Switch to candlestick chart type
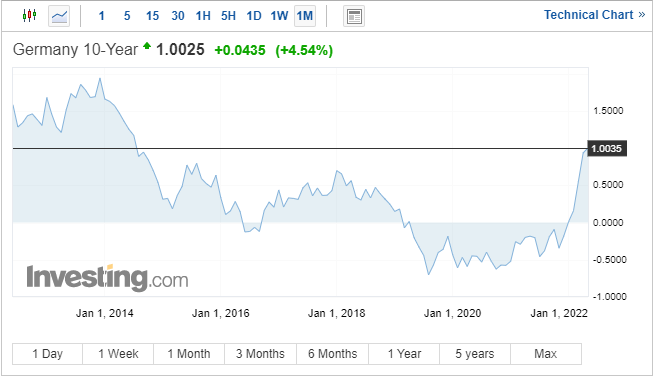 tap(29, 16)
